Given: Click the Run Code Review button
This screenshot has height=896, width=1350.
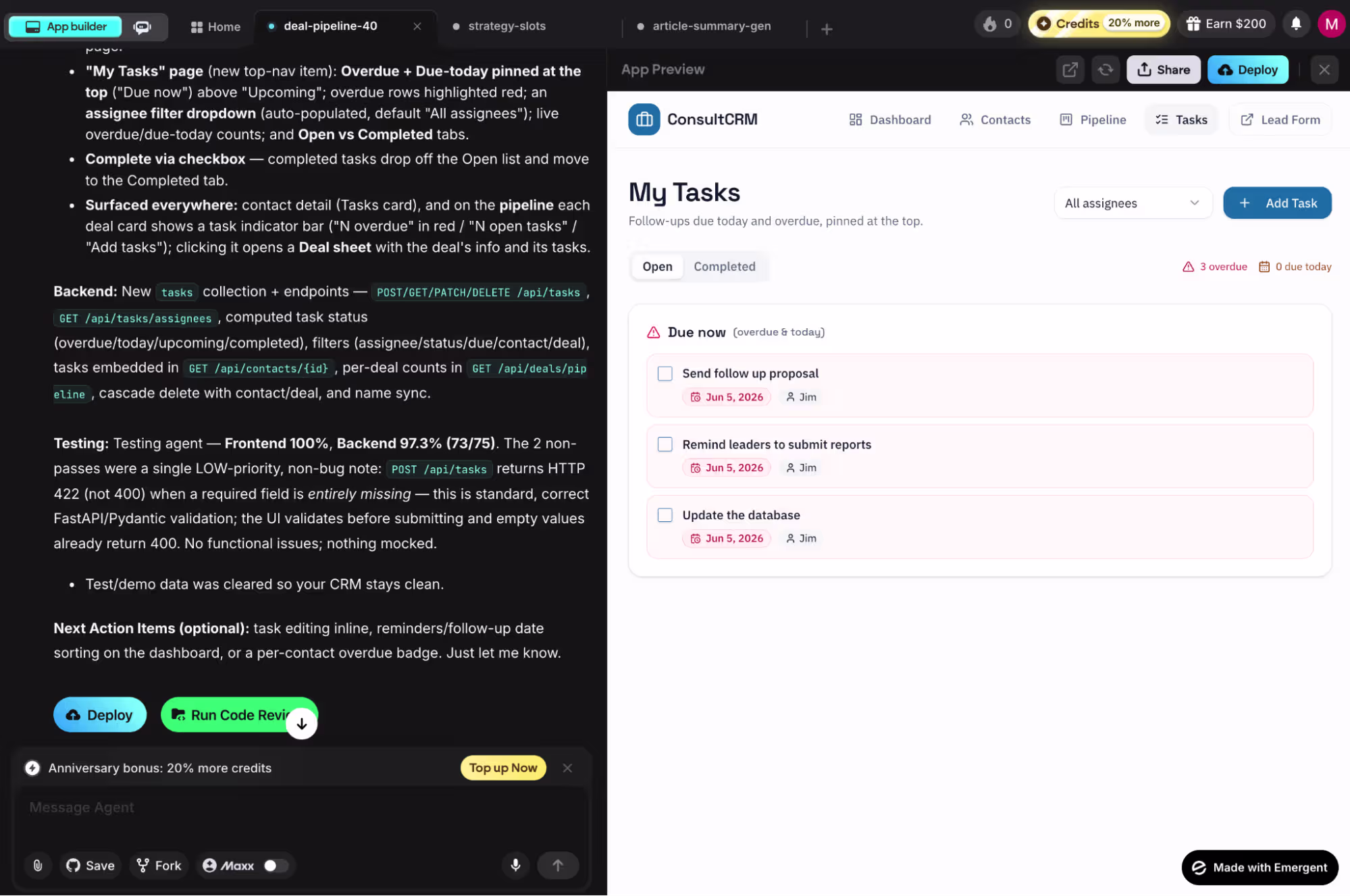Looking at the screenshot, I should click(x=239, y=715).
